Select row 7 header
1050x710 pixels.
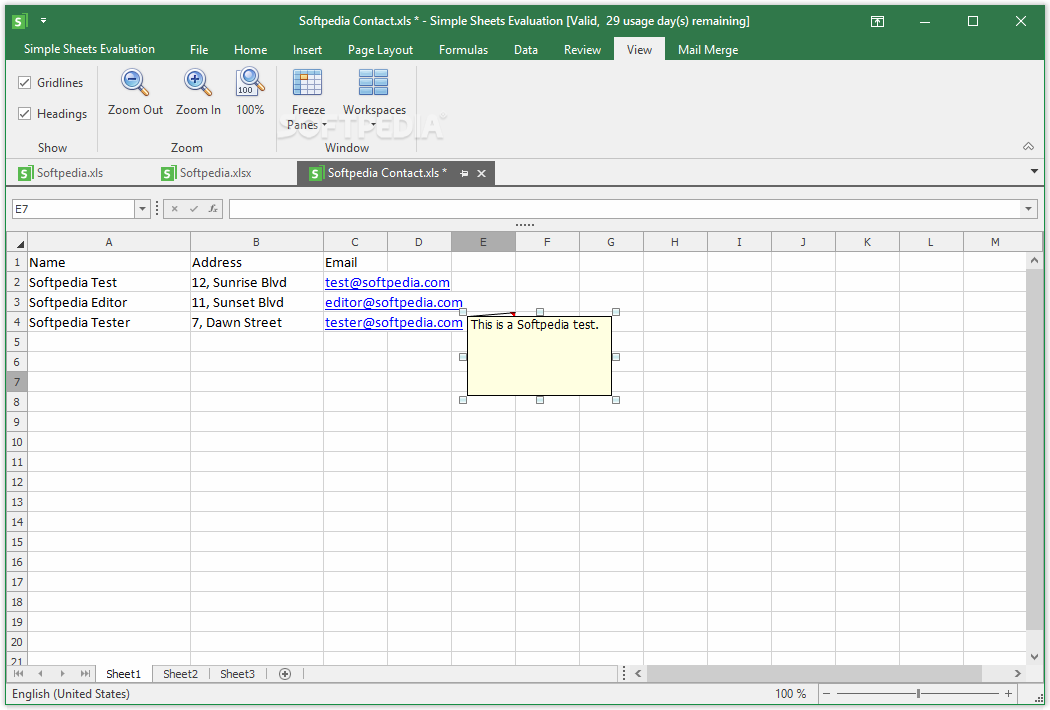(x=17, y=382)
